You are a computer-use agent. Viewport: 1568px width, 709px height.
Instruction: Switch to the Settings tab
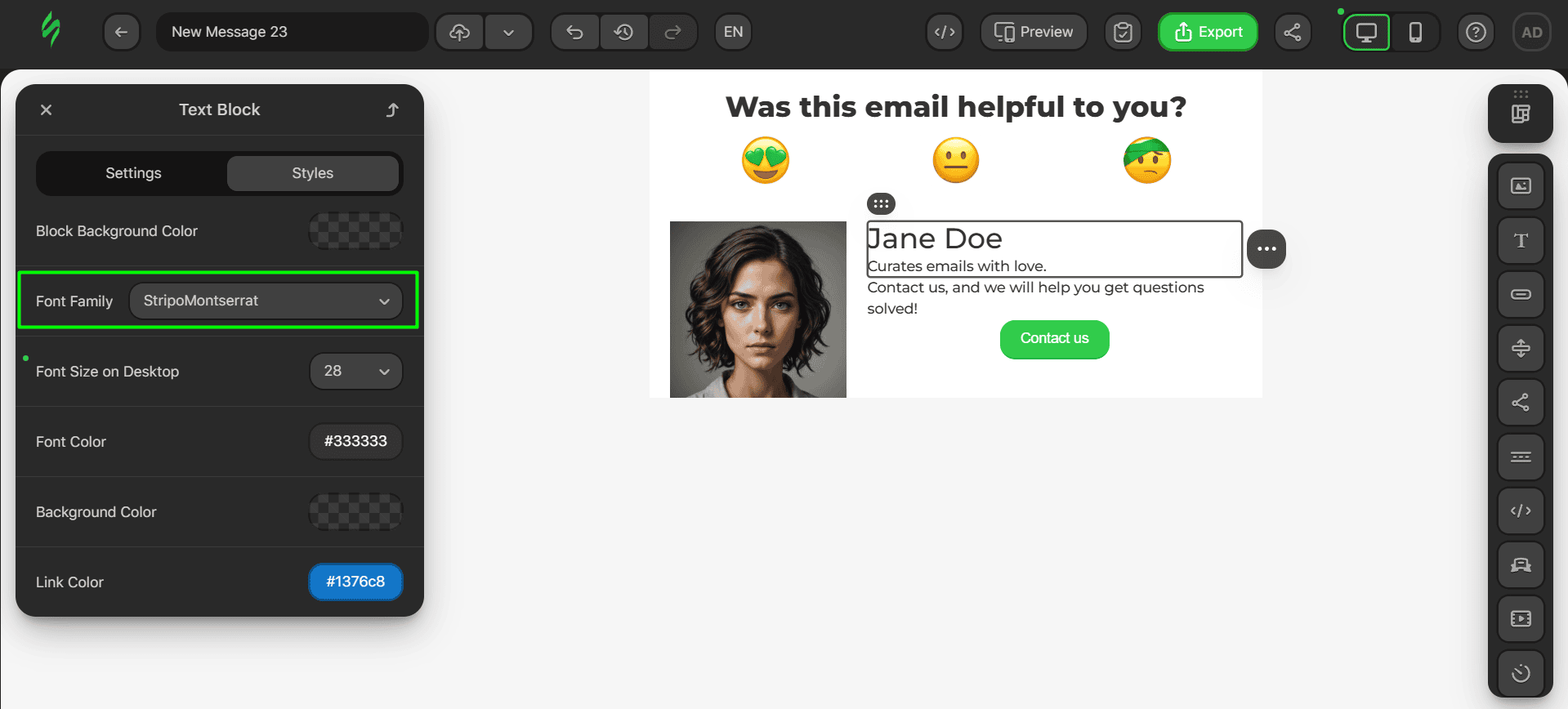pyautogui.click(x=133, y=173)
